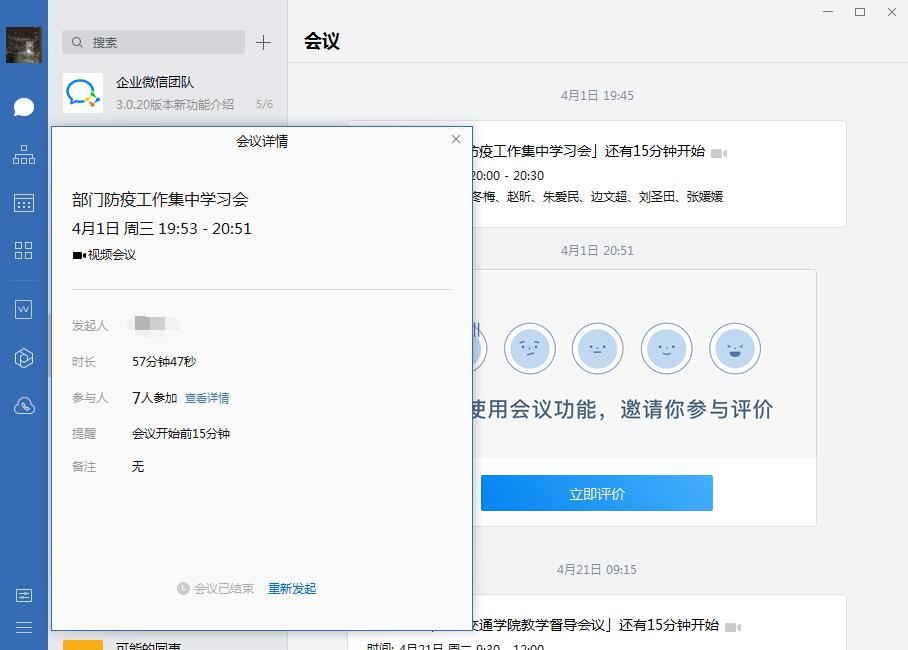Open the Workbench four-squares grid icon
Viewport: 908px width, 650px height.
click(24, 251)
